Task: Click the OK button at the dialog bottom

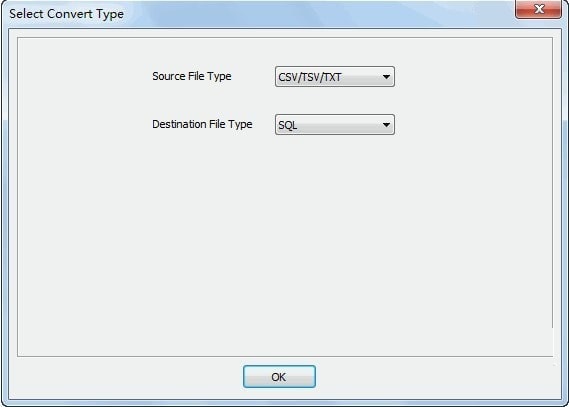Action: 279,377
